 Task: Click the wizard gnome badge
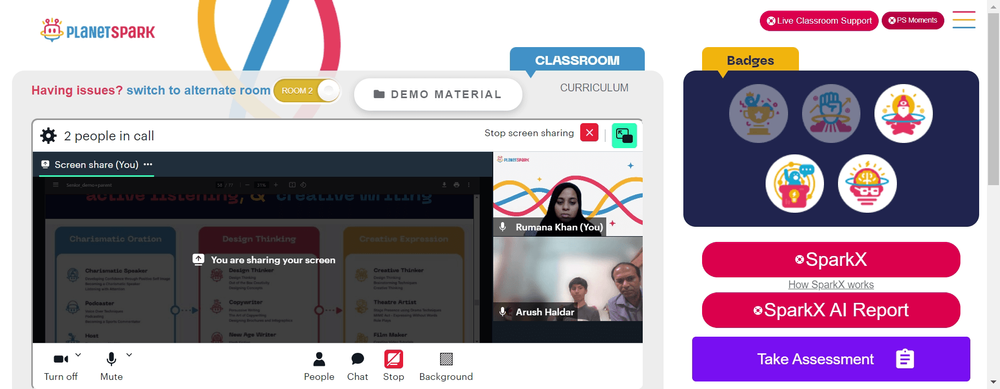click(904, 114)
